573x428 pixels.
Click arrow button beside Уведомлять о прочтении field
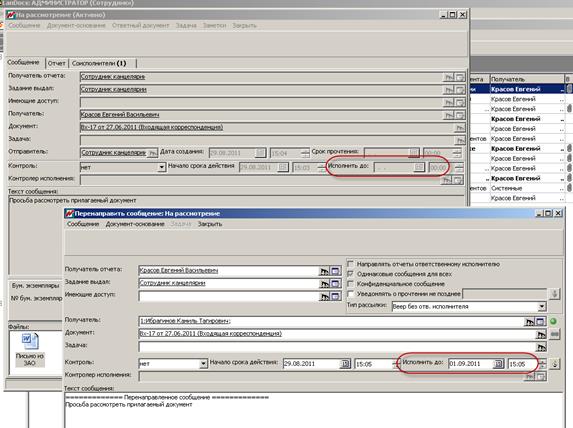point(554,293)
